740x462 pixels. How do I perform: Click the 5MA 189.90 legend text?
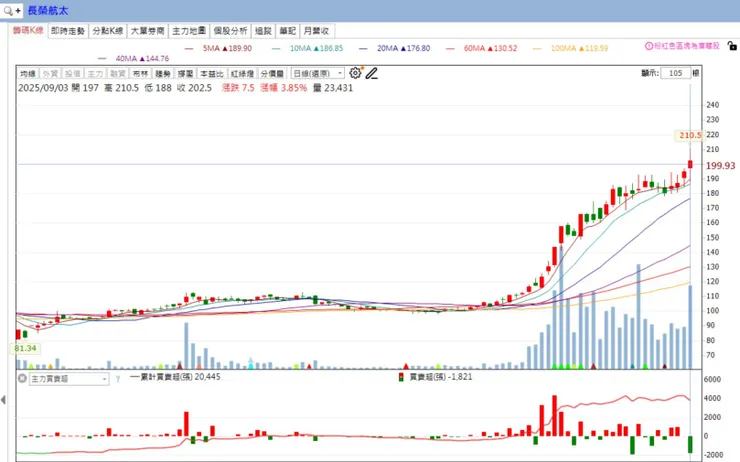coord(227,48)
